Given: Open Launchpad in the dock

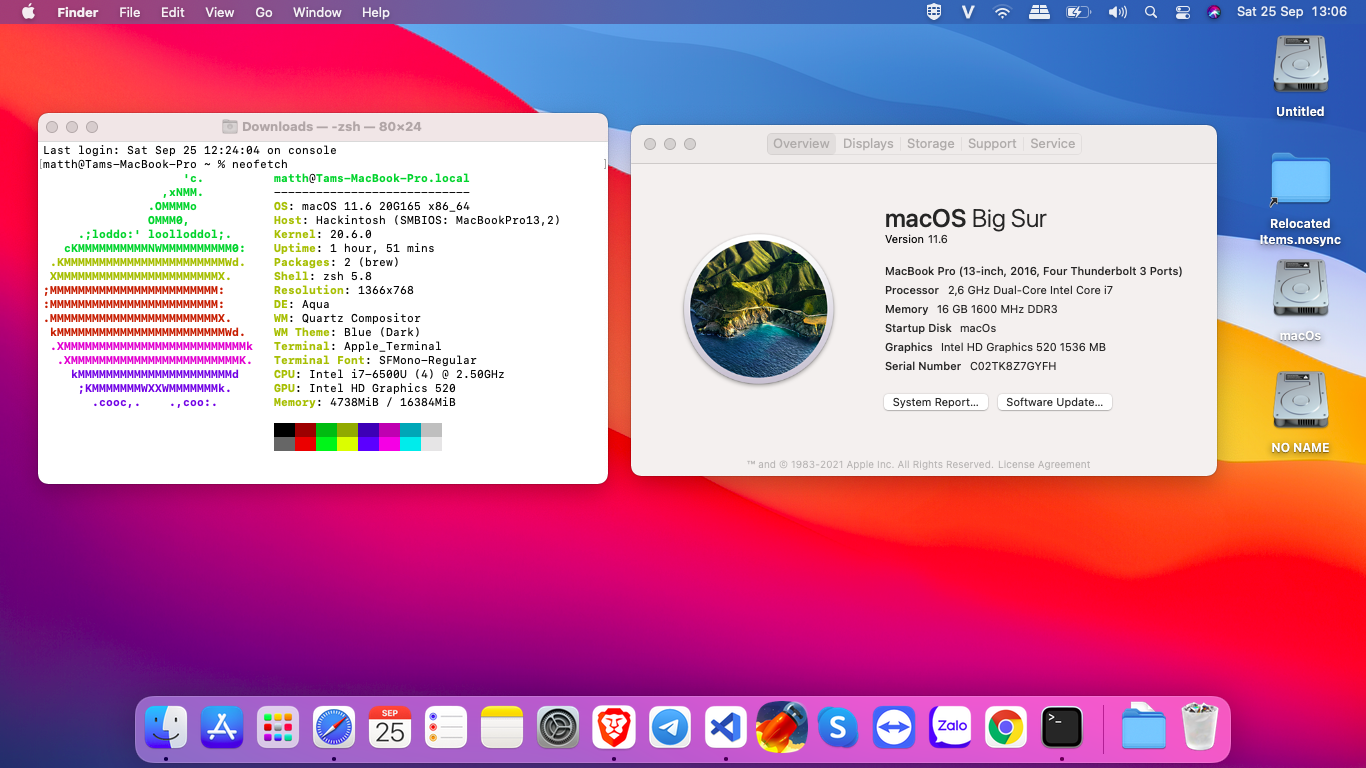Looking at the screenshot, I should [278, 727].
